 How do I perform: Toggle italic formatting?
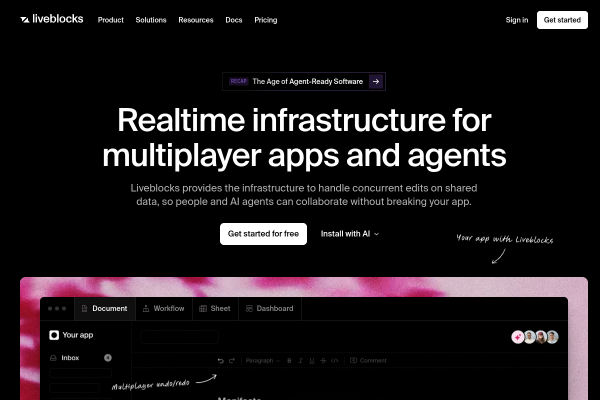(300, 361)
